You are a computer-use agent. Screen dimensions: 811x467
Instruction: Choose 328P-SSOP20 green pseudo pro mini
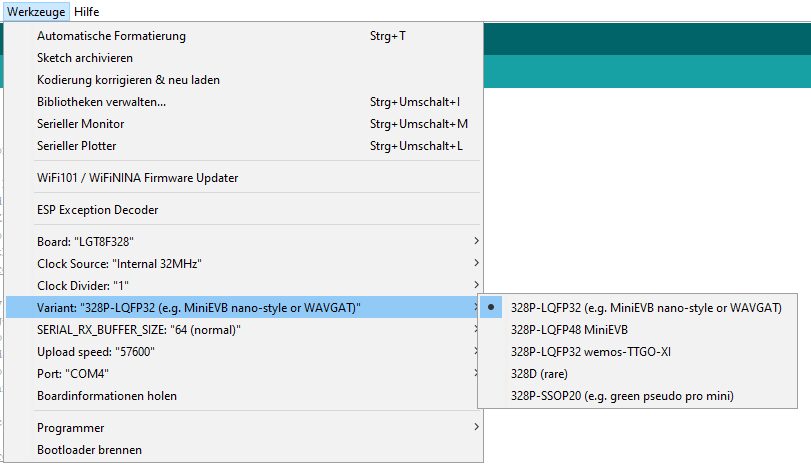637,396
